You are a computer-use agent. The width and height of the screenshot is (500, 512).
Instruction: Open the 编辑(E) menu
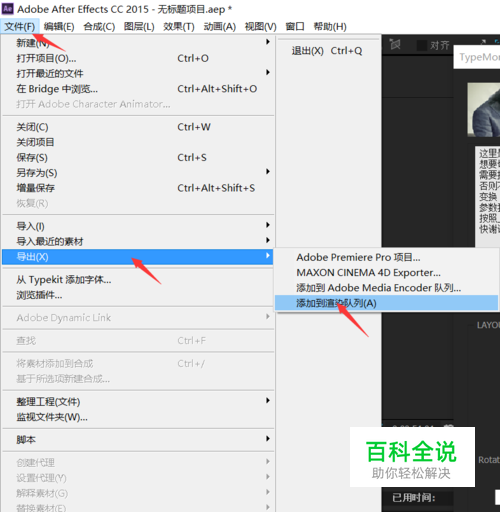[x=59, y=26]
